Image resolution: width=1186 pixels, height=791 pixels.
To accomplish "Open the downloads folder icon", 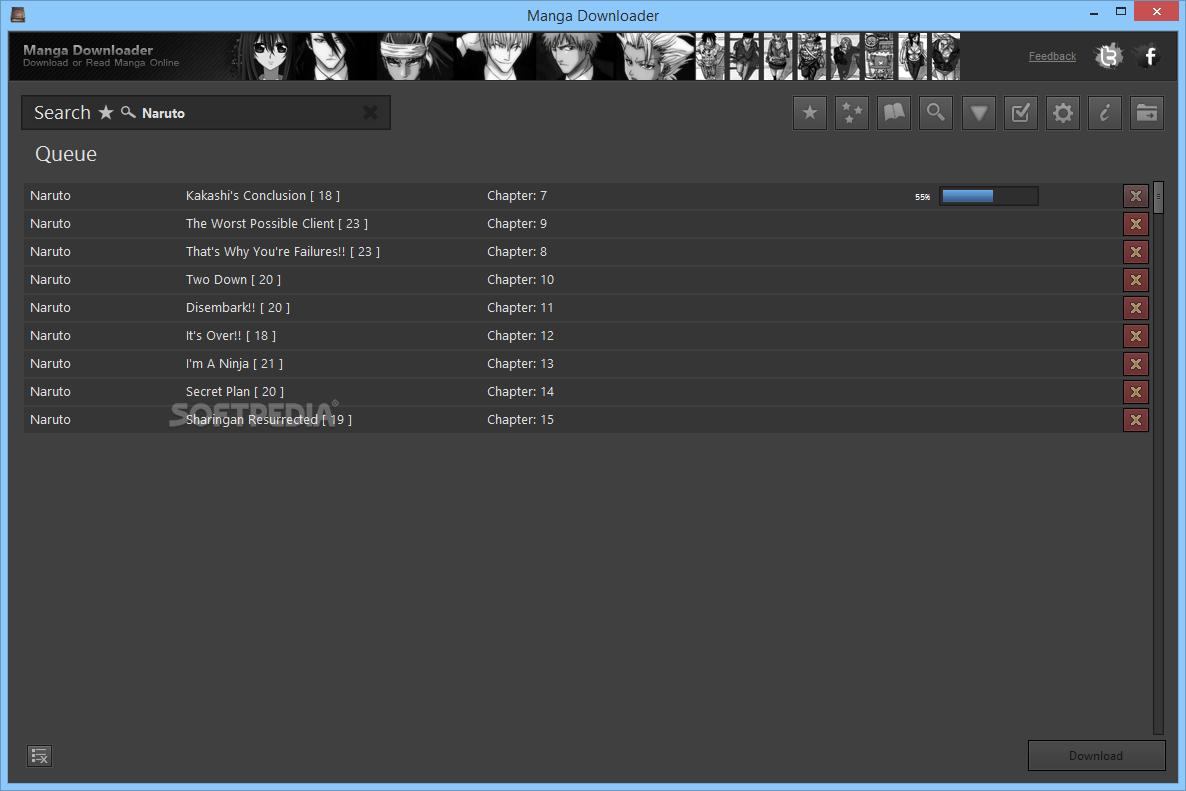I will [x=1147, y=113].
